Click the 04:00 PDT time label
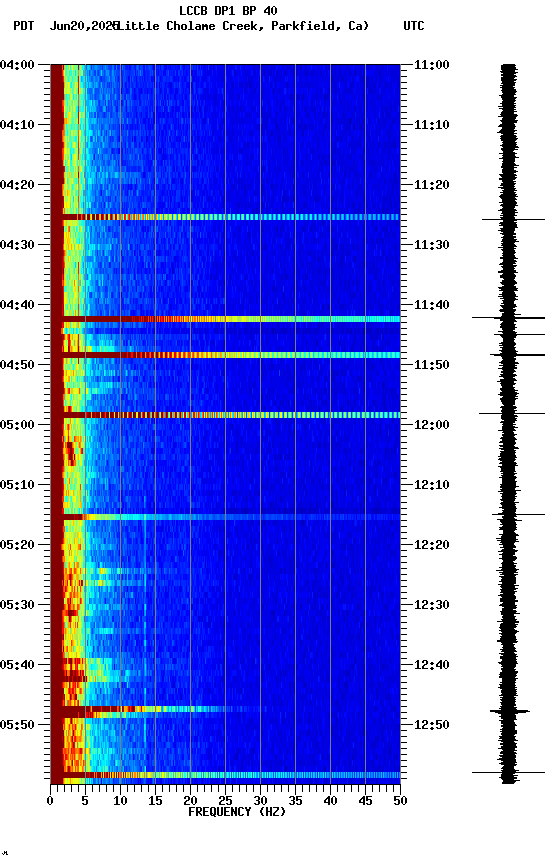 tap(17, 65)
